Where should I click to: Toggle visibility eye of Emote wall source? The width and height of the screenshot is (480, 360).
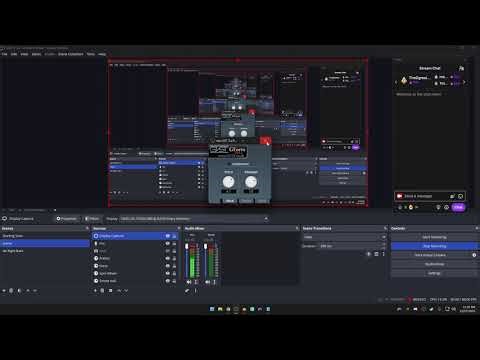point(168,281)
